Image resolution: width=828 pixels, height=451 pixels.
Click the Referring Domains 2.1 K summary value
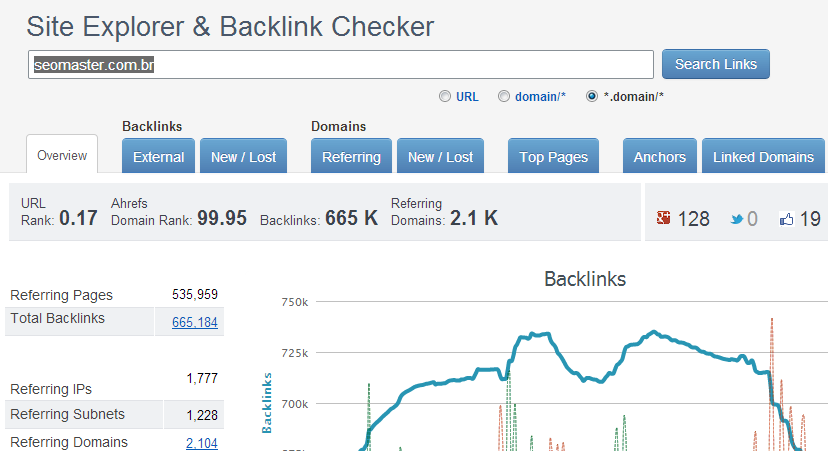click(474, 218)
